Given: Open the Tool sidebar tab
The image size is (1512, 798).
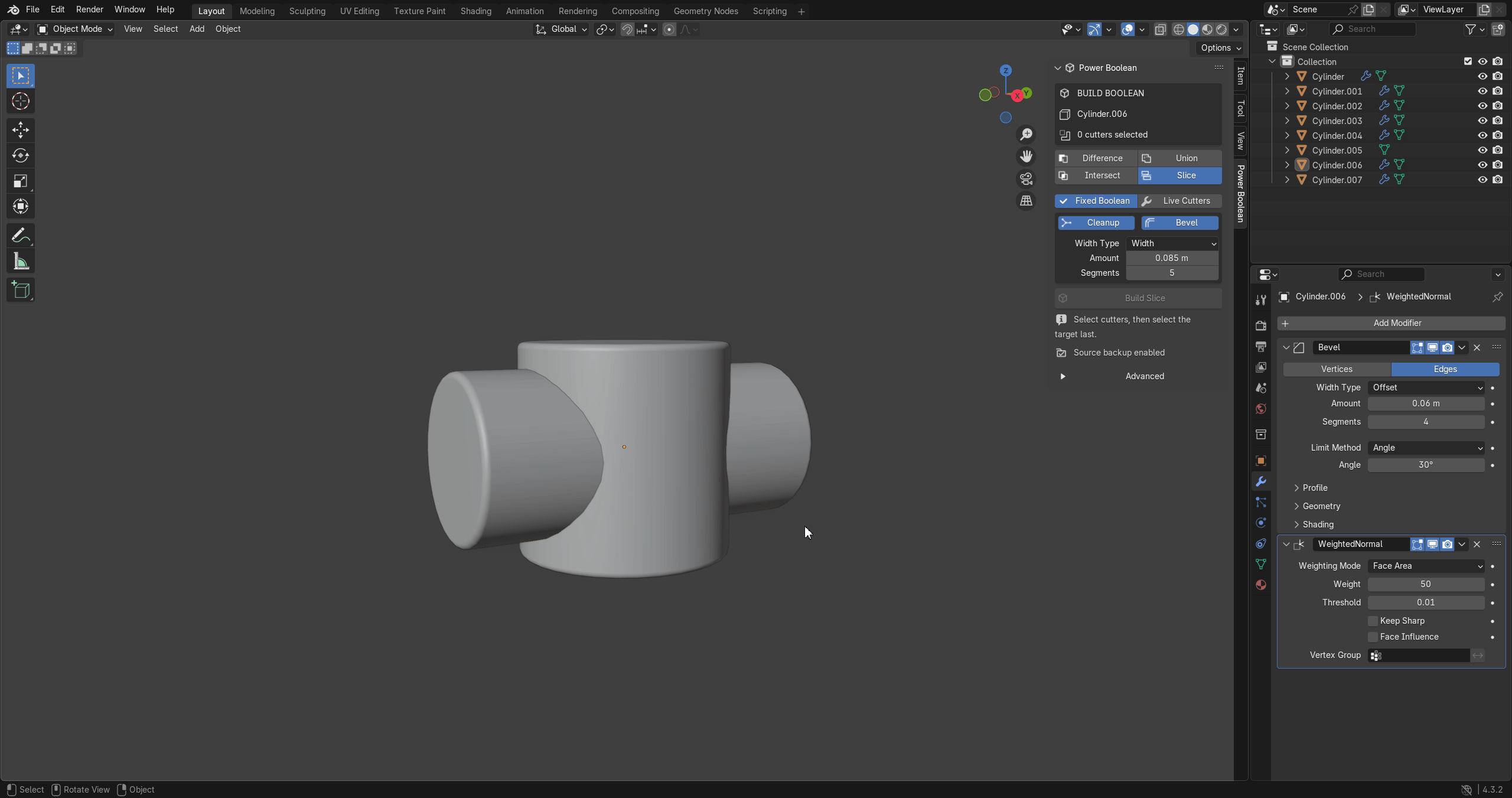Looking at the screenshot, I should 1240,108.
